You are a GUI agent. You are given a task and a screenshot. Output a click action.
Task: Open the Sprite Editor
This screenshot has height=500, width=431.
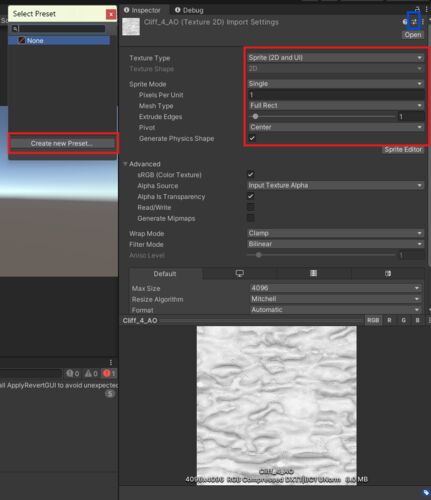(403, 150)
